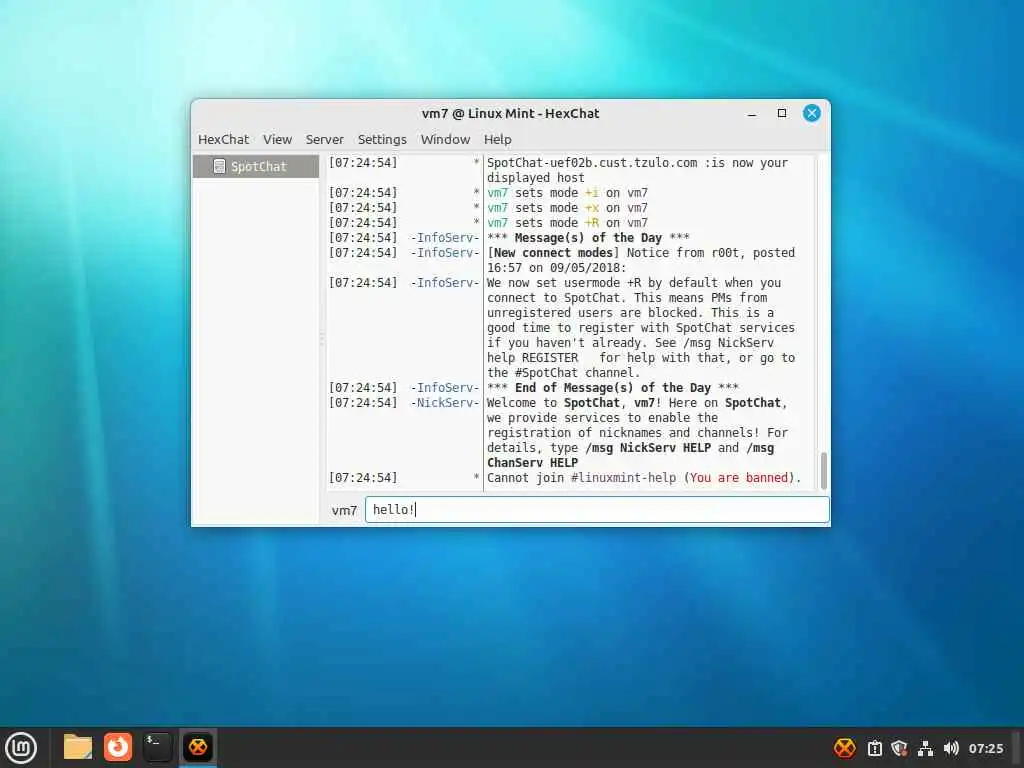1024x768 pixels.
Task: Click the SpotChat server page icon
Action: (x=219, y=167)
